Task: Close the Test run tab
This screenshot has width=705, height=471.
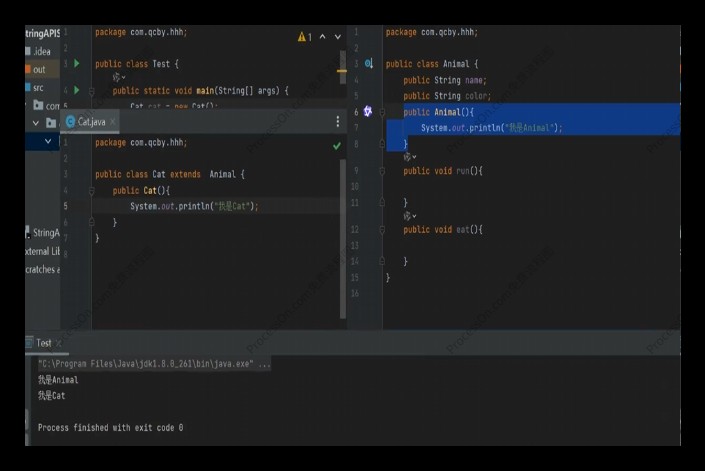Action: [x=58, y=343]
